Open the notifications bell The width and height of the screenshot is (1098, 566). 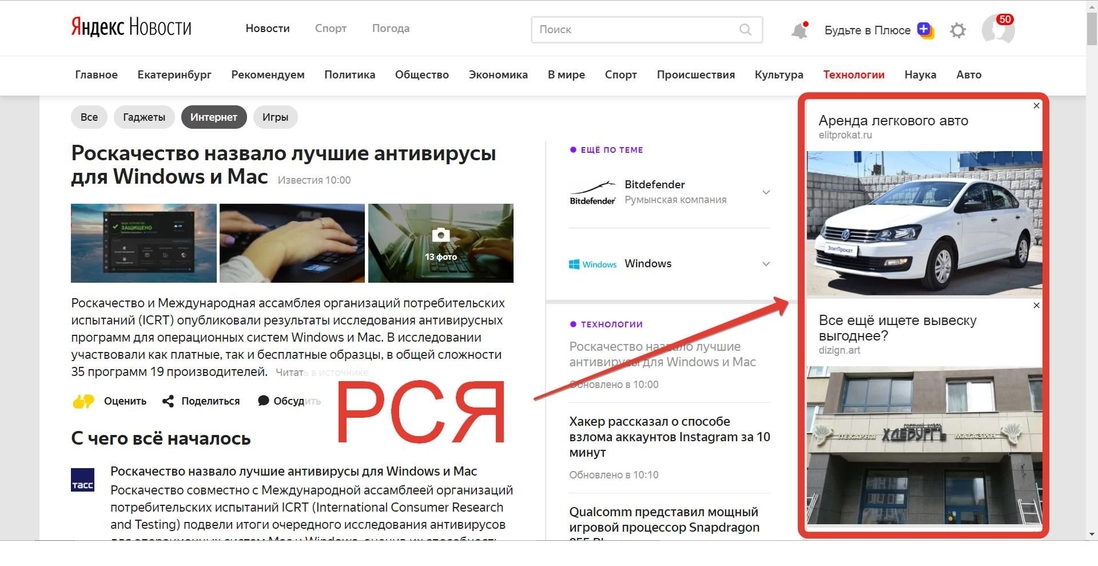[x=799, y=30]
